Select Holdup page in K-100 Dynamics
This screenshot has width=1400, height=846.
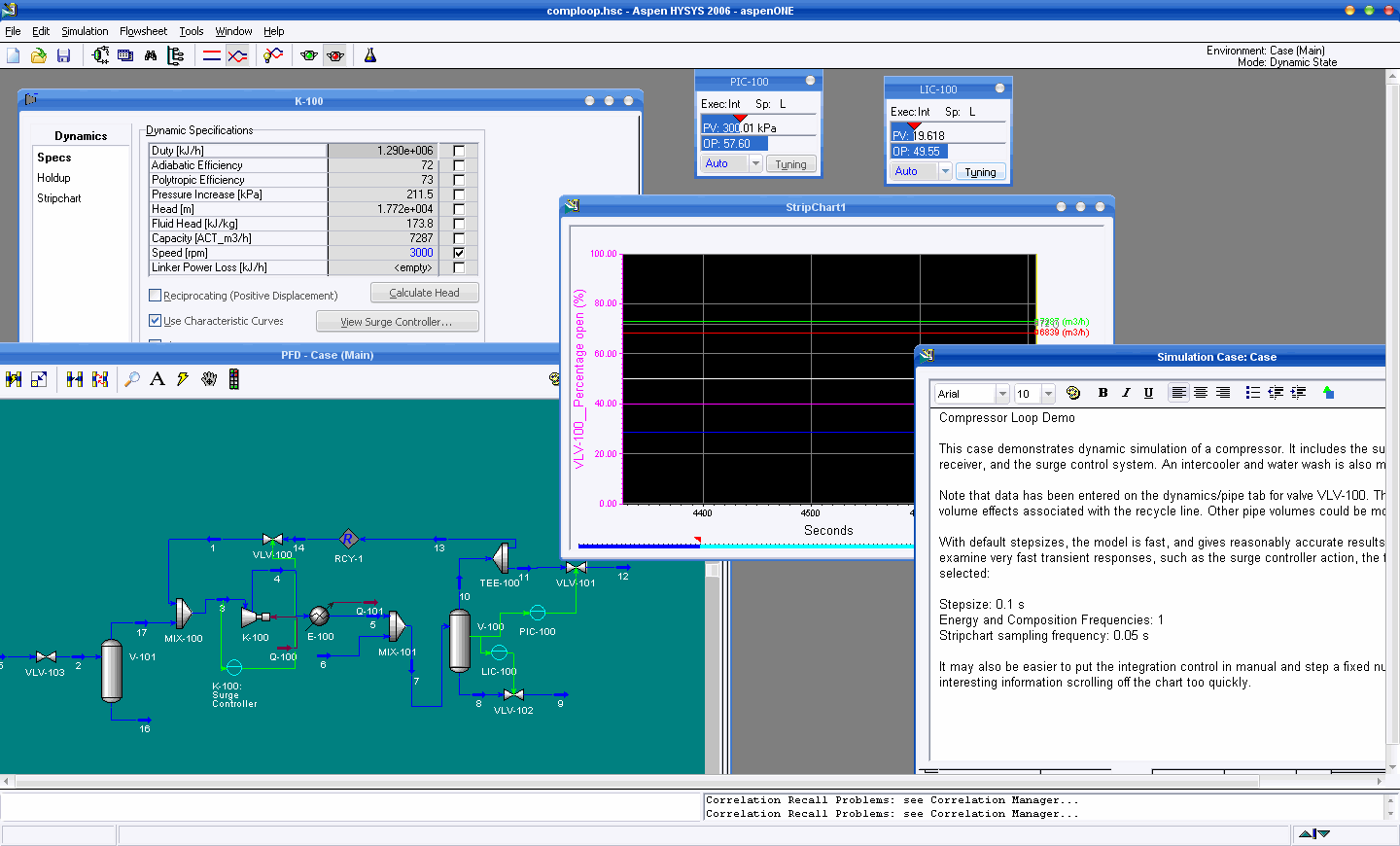coord(53,178)
